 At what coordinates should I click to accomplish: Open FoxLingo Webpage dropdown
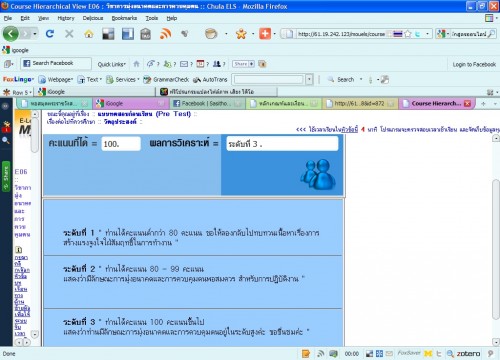point(55,79)
